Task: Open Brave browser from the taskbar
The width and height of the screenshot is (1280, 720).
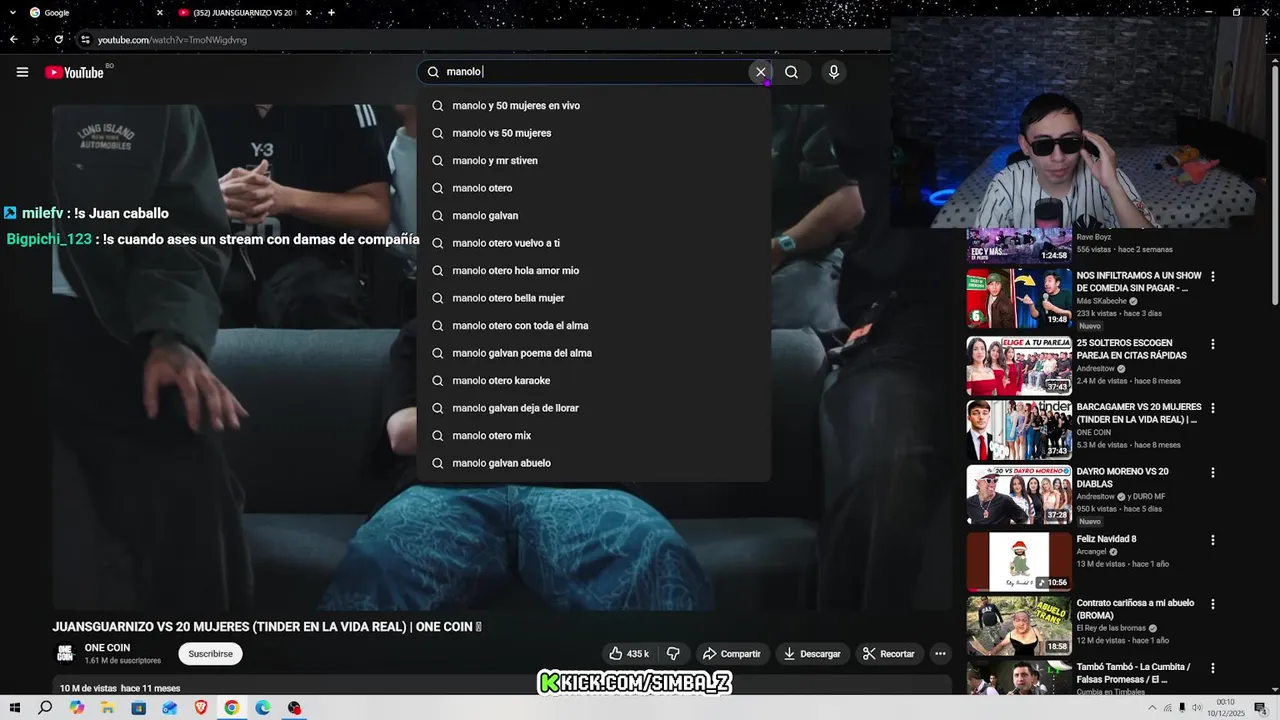Action: 200,707
